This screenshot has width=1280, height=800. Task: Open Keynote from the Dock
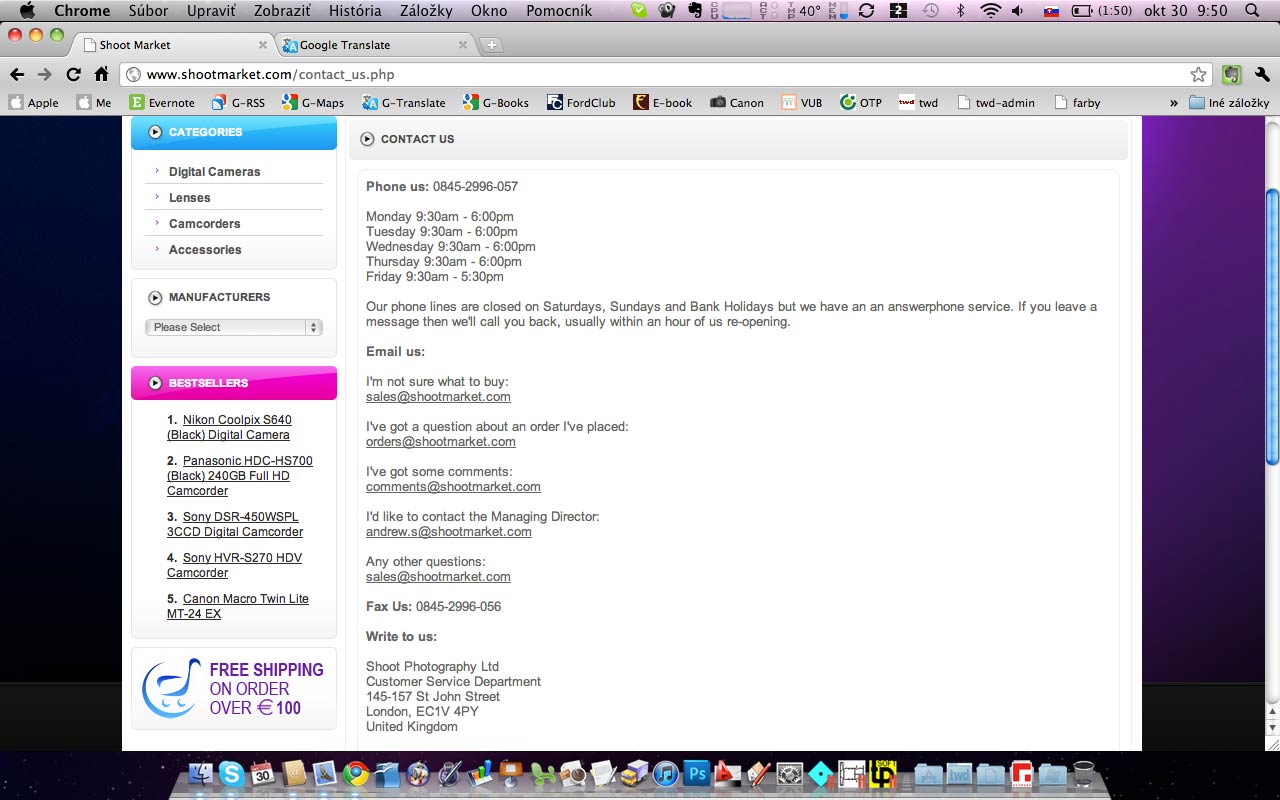511,773
